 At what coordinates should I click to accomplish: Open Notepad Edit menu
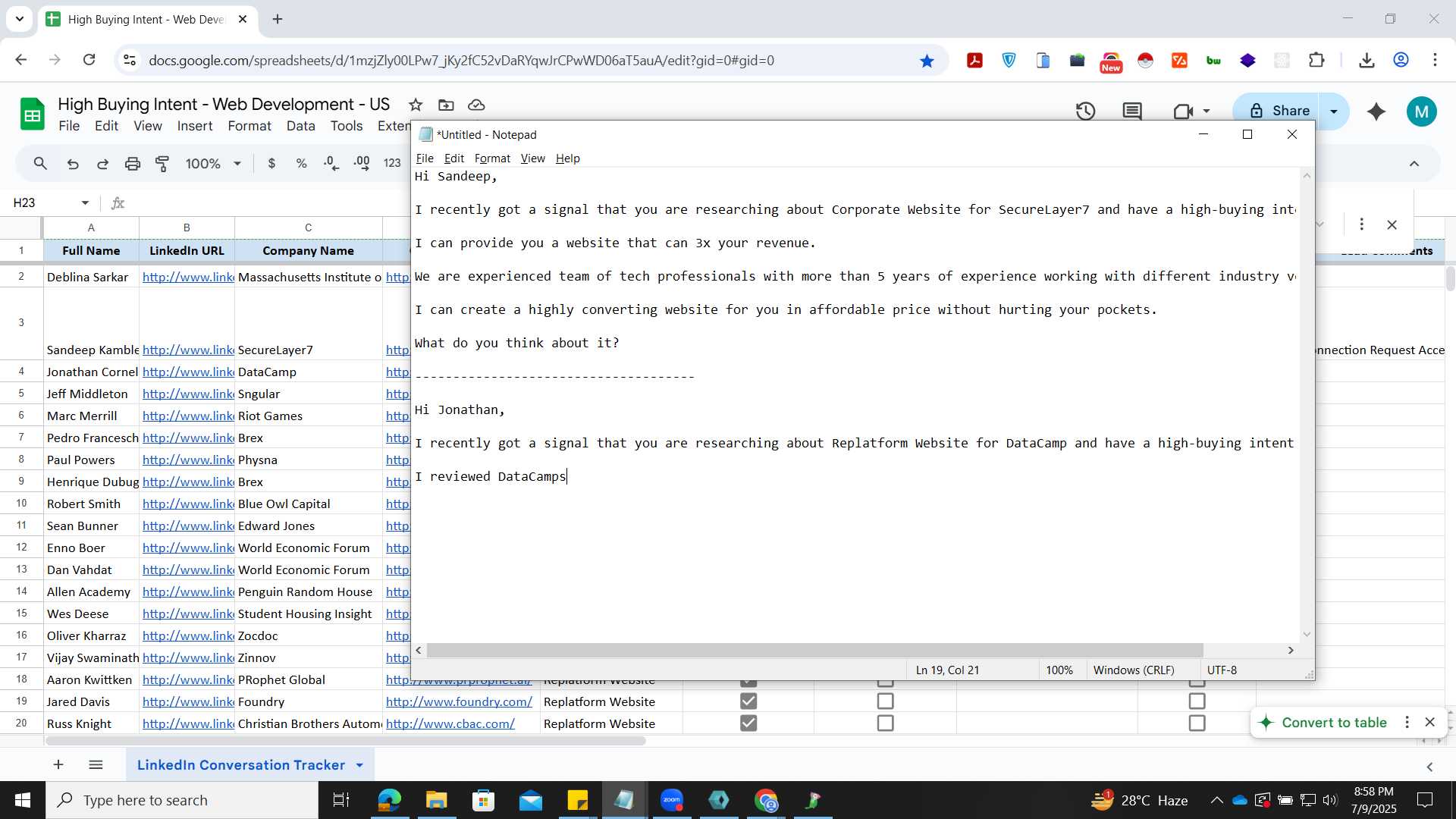pos(453,158)
